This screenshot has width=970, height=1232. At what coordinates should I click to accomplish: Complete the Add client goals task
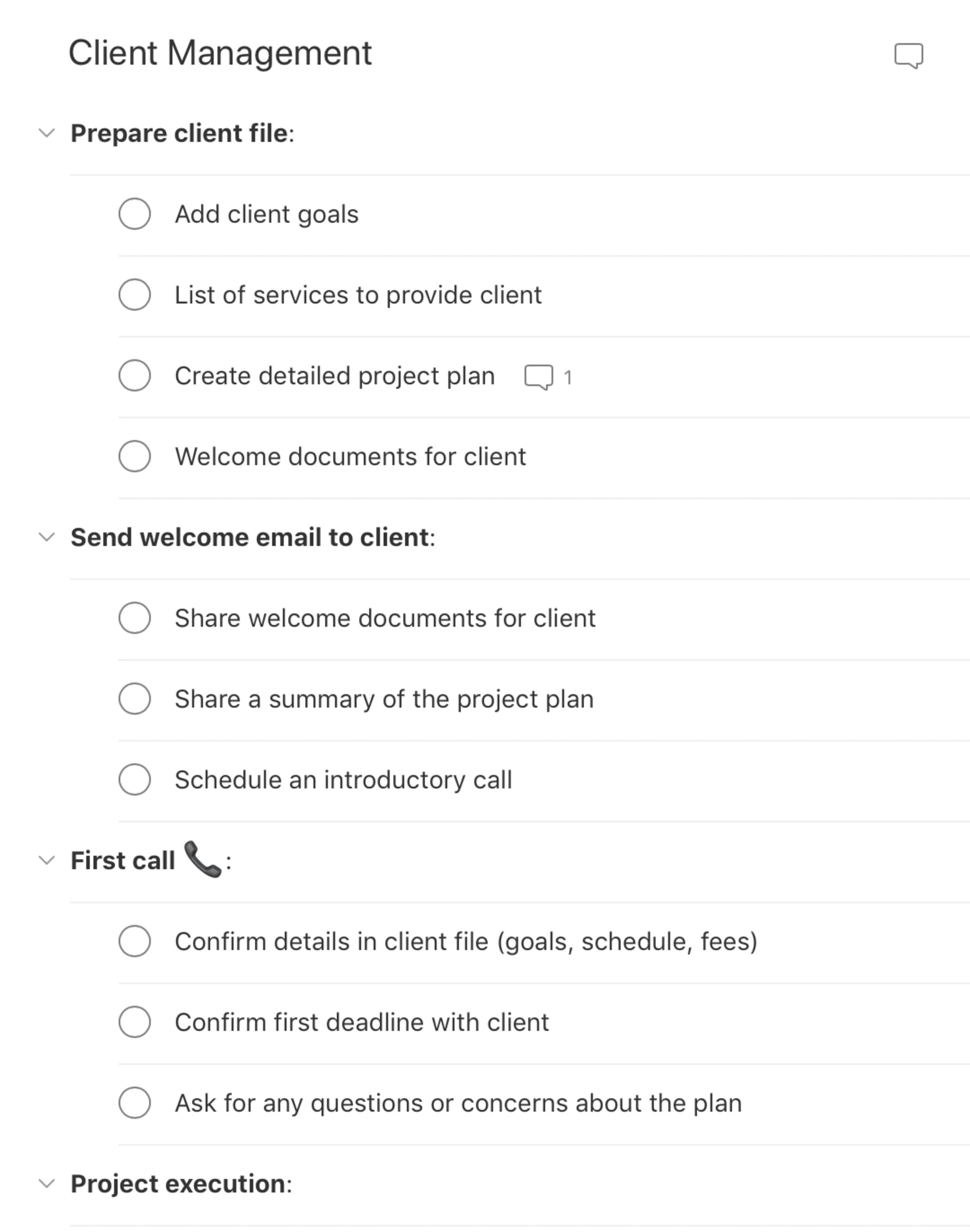coord(134,213)
